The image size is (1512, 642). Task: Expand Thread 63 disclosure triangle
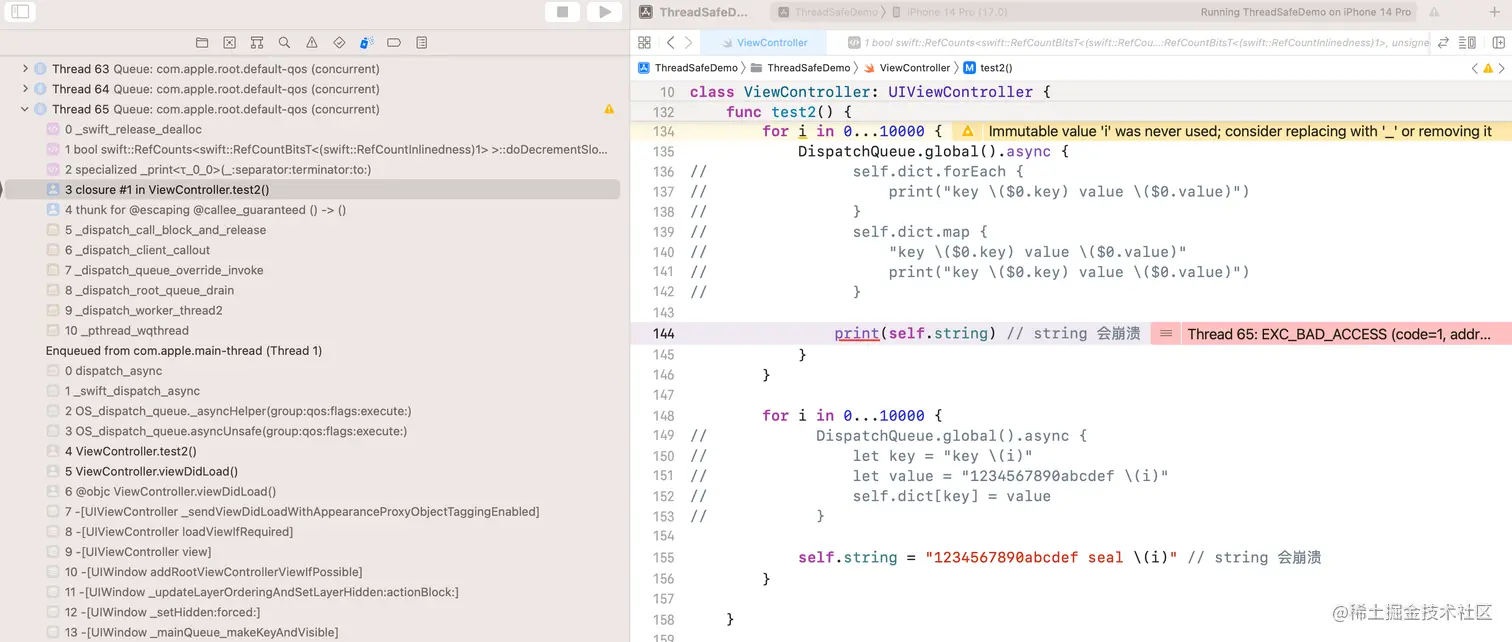point(25,69)
